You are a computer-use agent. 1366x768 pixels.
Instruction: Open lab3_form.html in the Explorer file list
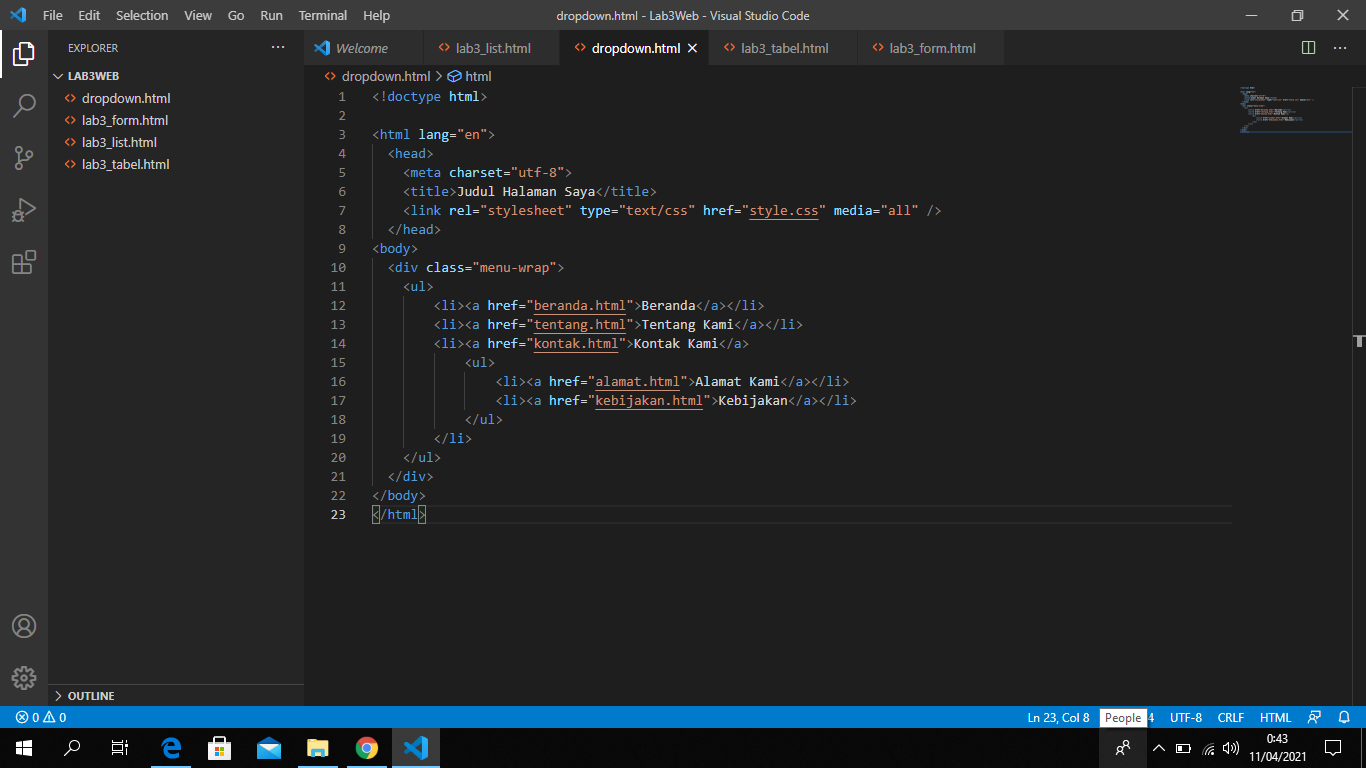[125, 120]
